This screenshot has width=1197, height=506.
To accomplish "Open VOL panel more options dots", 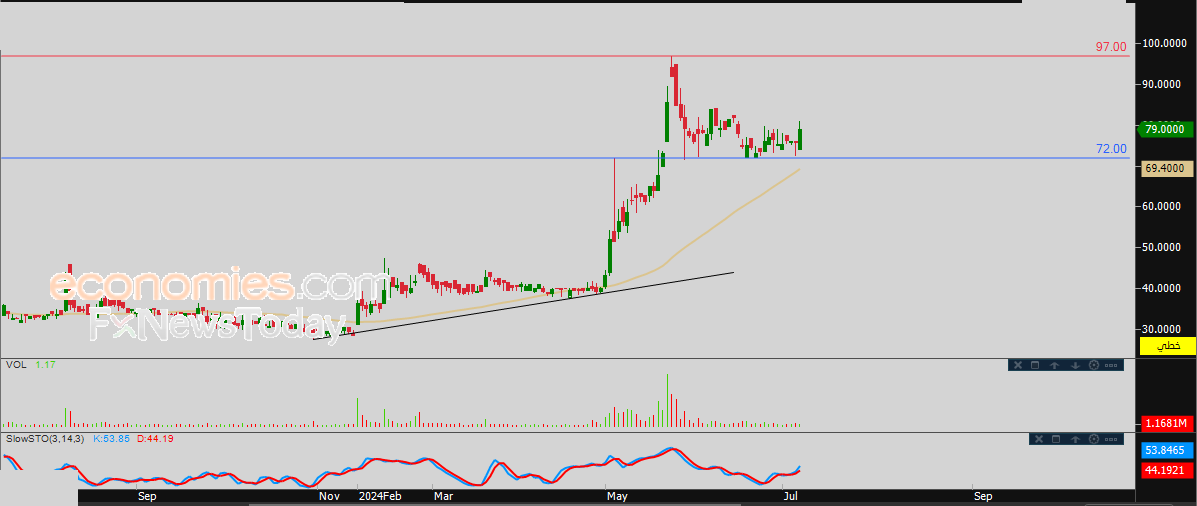I will (x=1111, y=365).
